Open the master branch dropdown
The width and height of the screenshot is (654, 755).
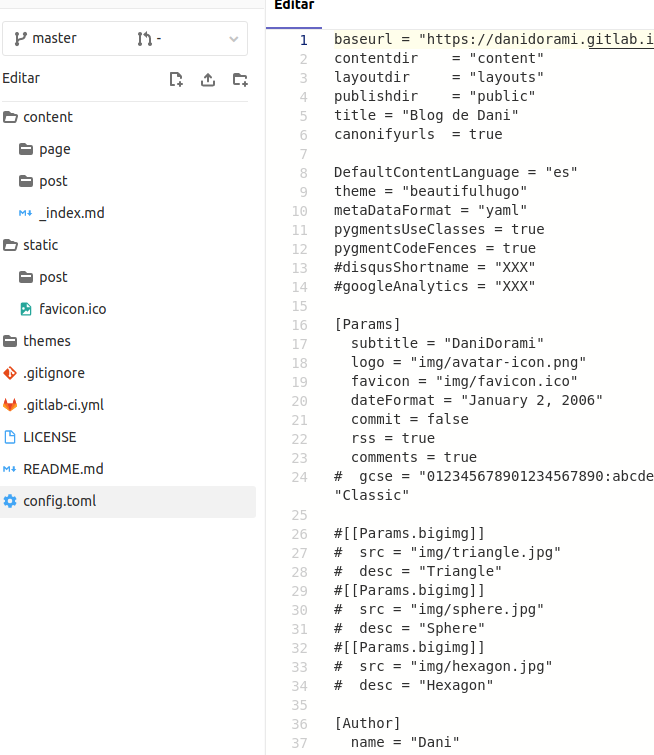60,39
